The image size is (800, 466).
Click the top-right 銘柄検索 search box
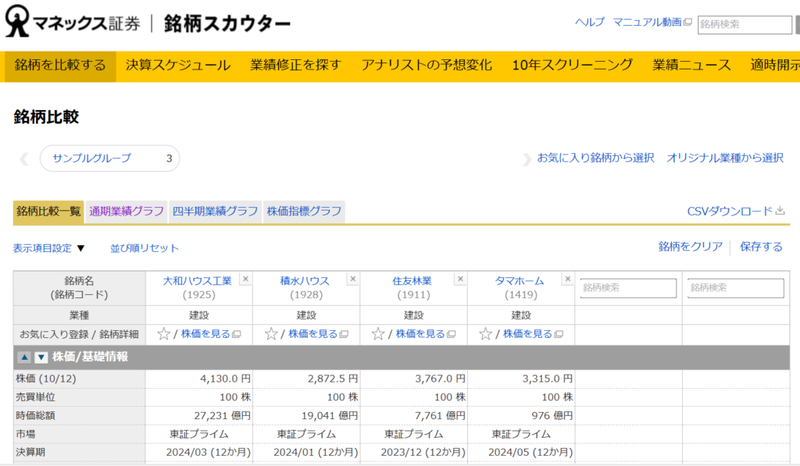744,24
